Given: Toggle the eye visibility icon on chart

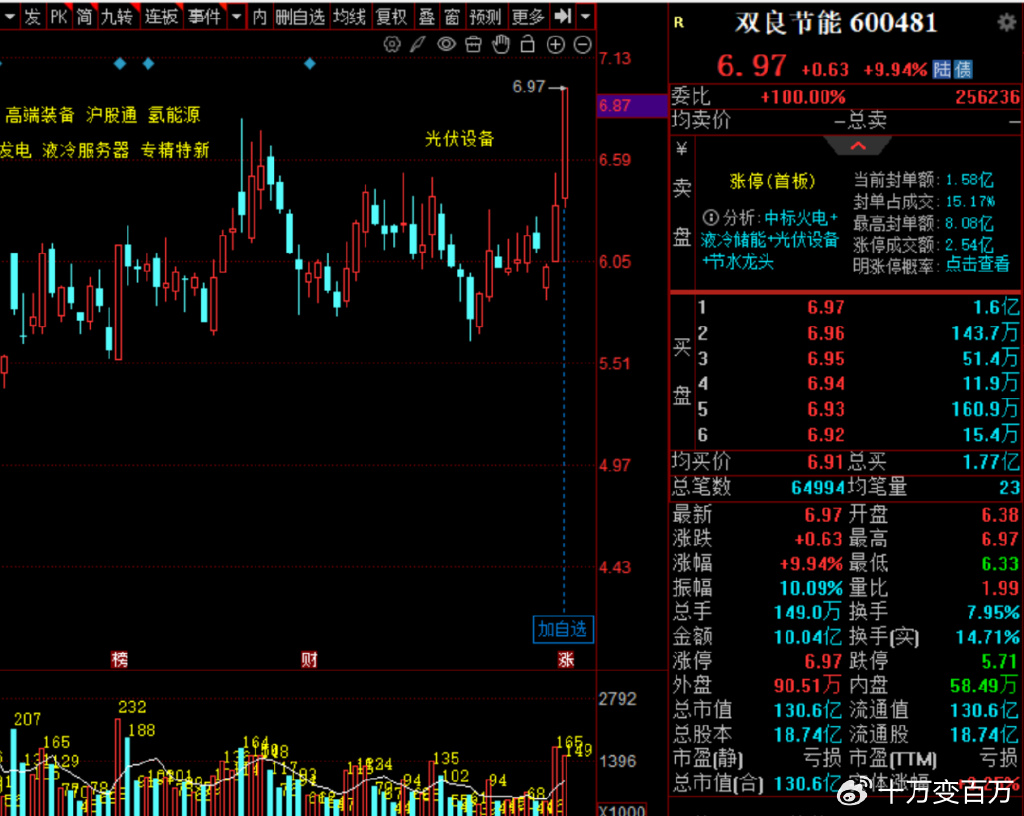Looking at the screenshot, I should (446, 44).
